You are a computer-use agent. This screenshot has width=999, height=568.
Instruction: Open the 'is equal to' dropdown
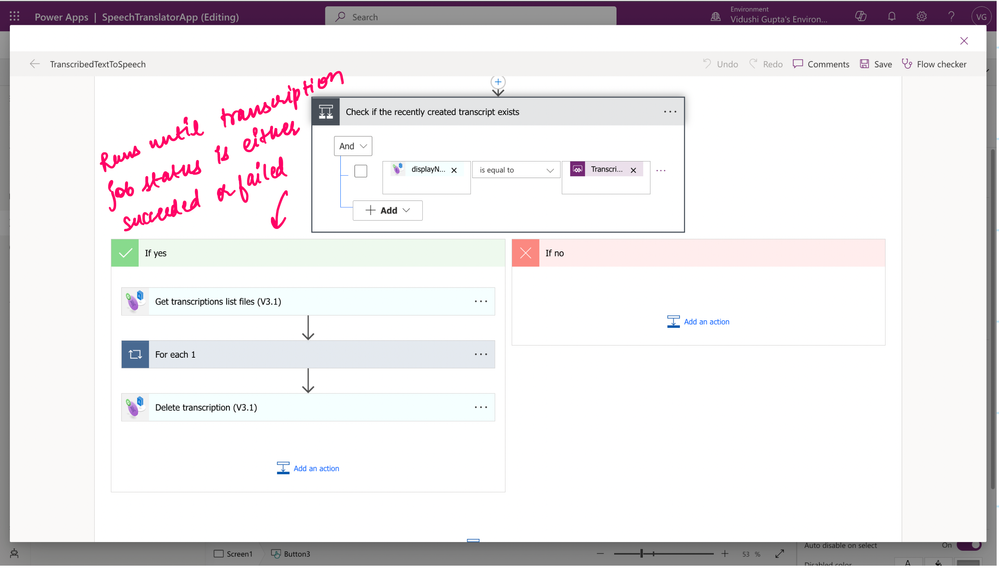516,170
